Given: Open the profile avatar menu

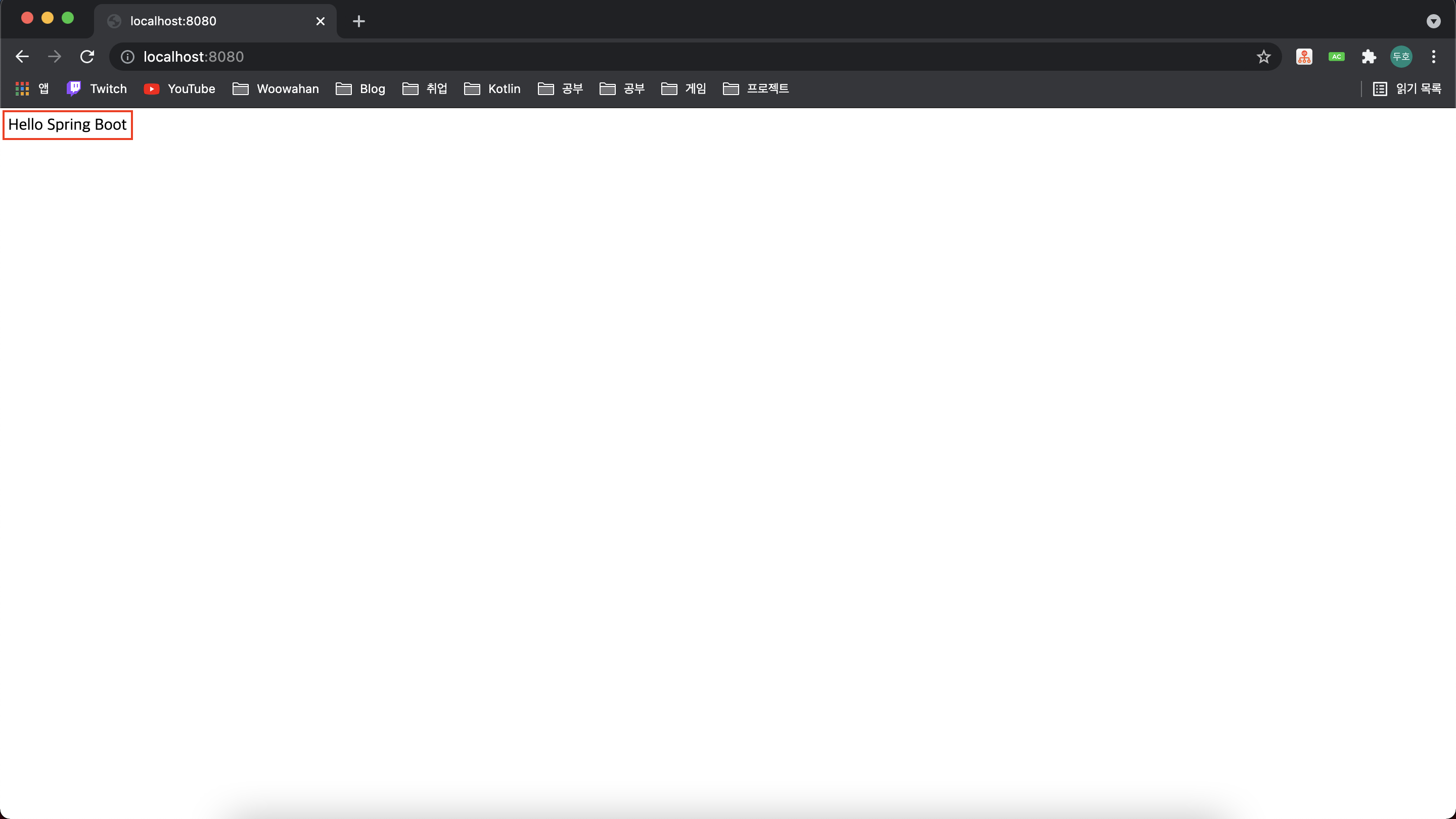Looking at the screenshot, I should (x=1400, y=57).
